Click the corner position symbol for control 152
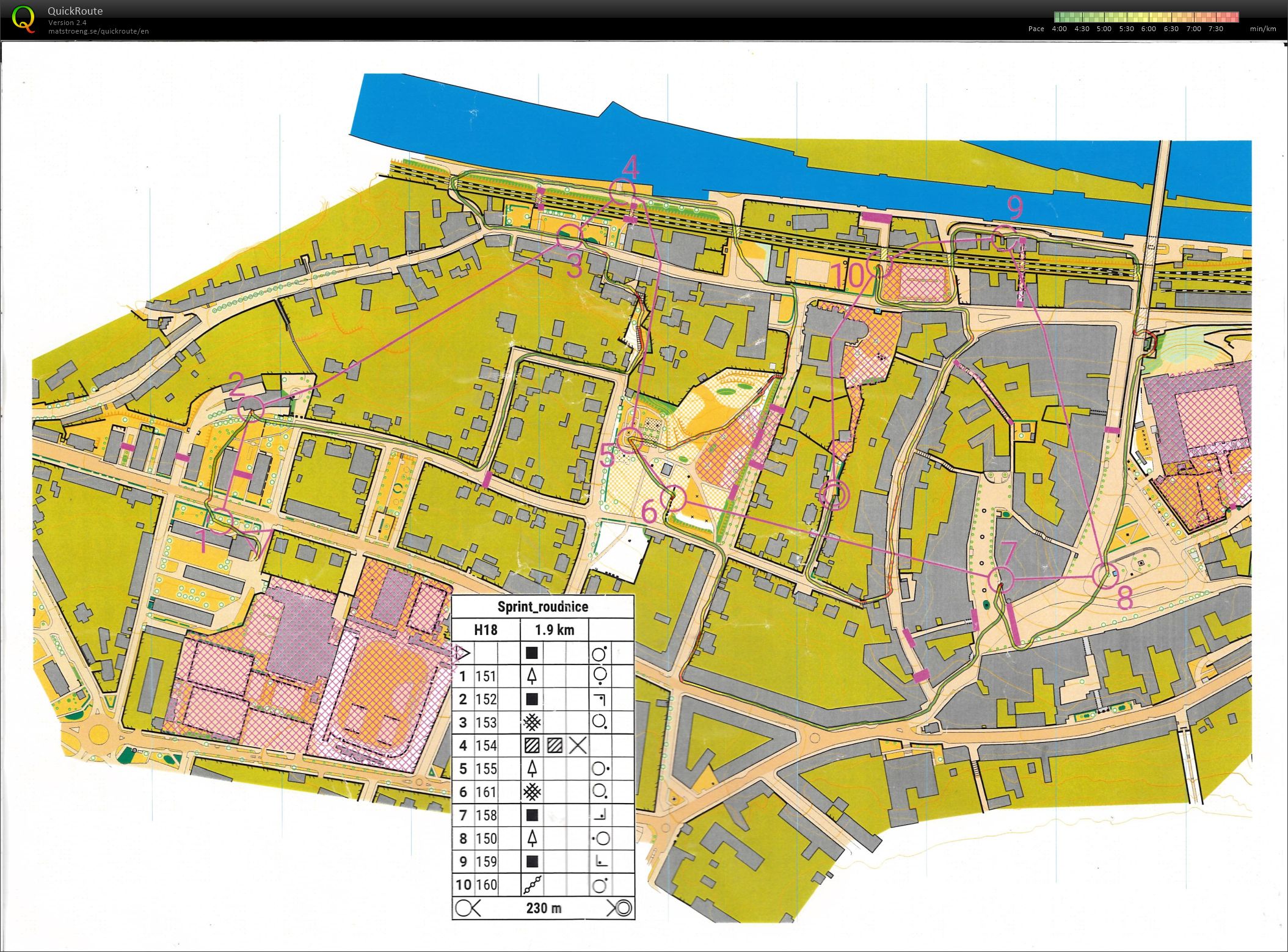The image size is (1288, 952). pyautogui.click(x=600, y=699)
